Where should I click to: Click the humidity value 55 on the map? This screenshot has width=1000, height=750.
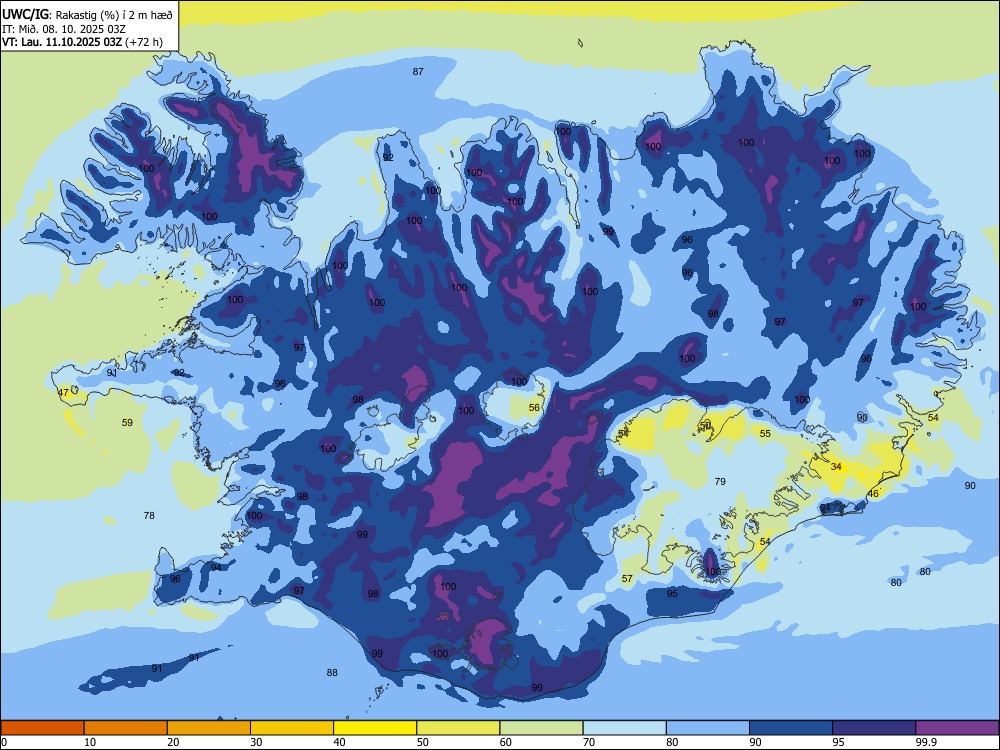(765, 433)
